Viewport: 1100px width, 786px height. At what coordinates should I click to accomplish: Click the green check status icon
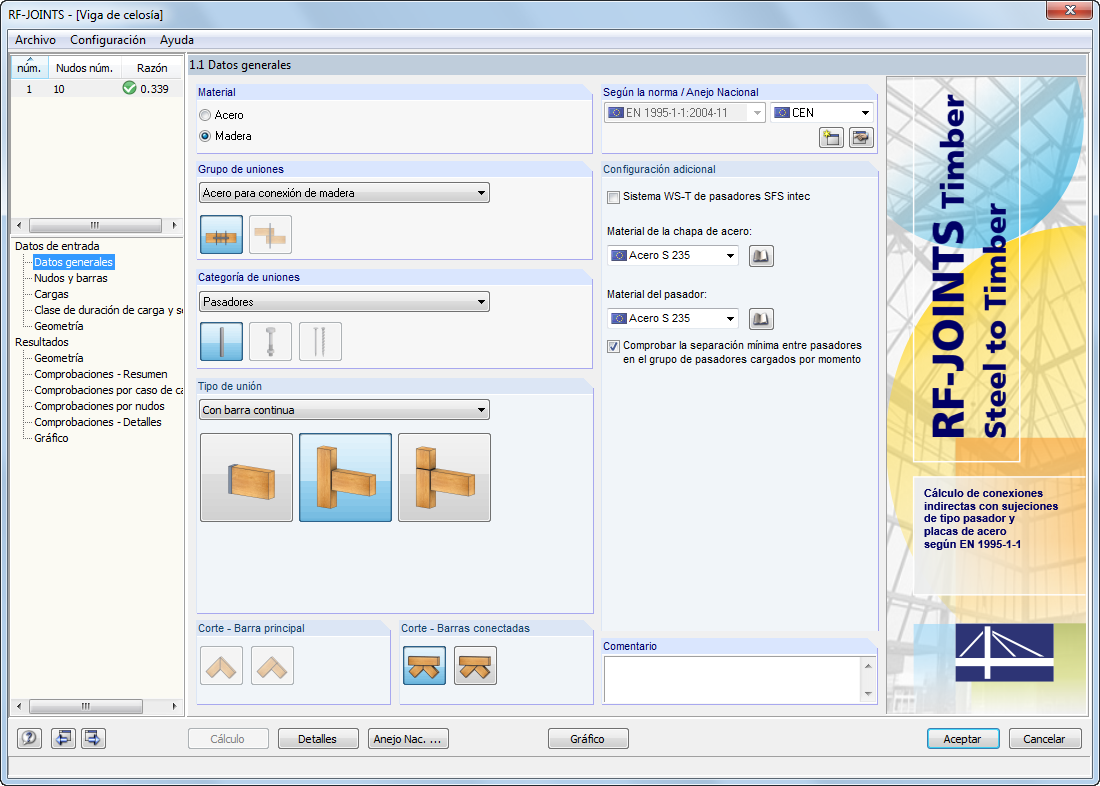click(129, 88)
